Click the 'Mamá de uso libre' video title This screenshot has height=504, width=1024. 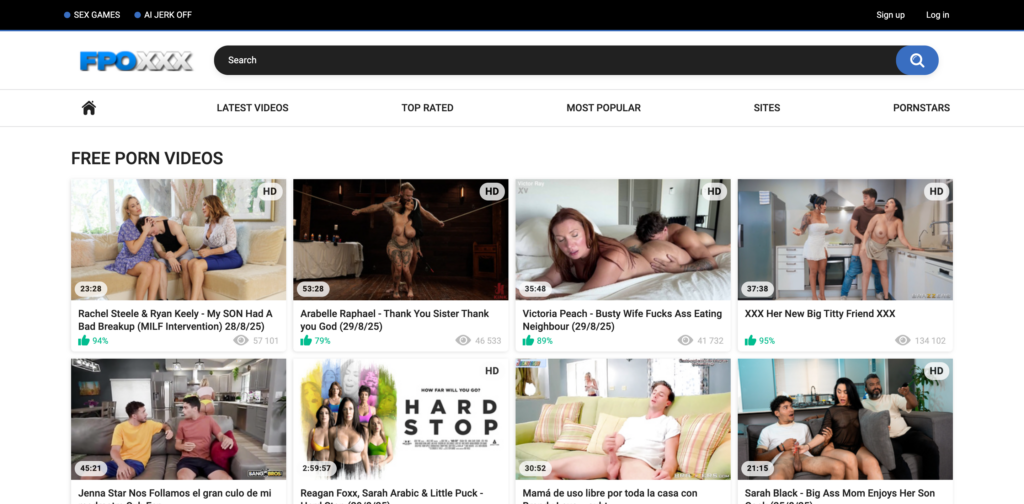[610, 496]
